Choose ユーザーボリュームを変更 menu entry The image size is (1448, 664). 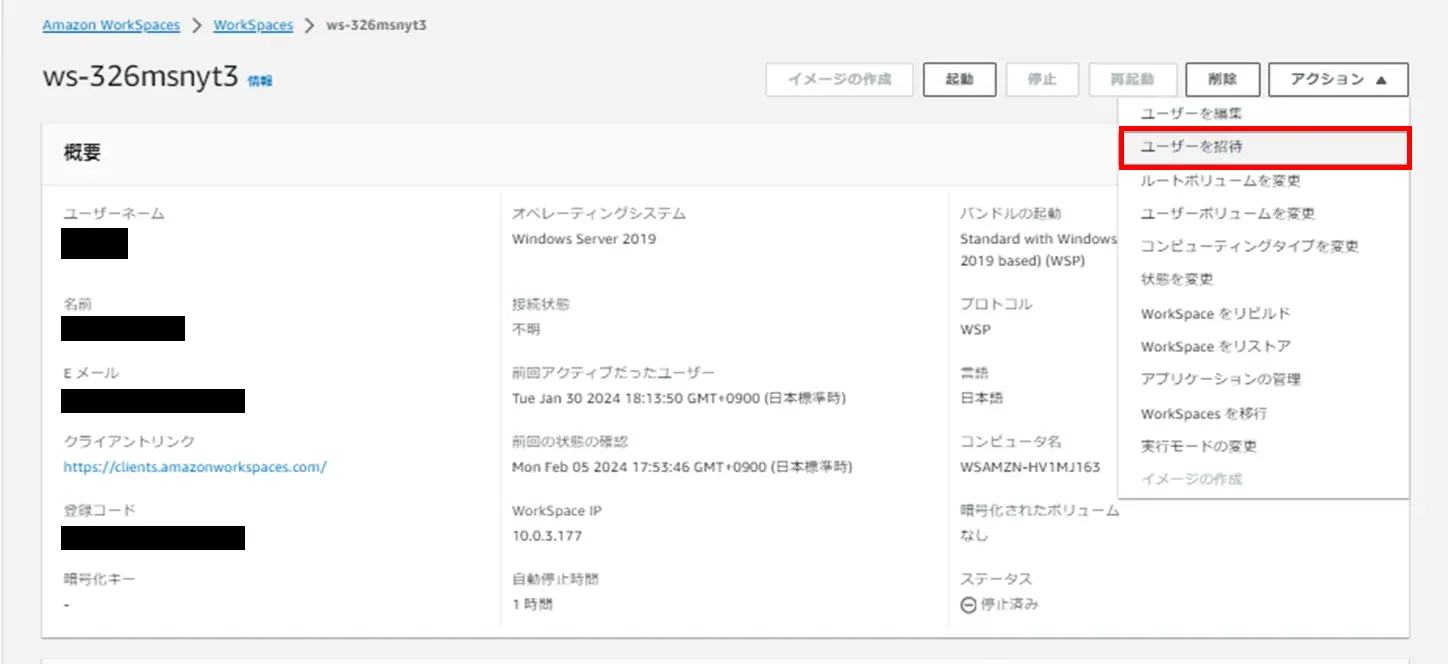point(1228,214)
